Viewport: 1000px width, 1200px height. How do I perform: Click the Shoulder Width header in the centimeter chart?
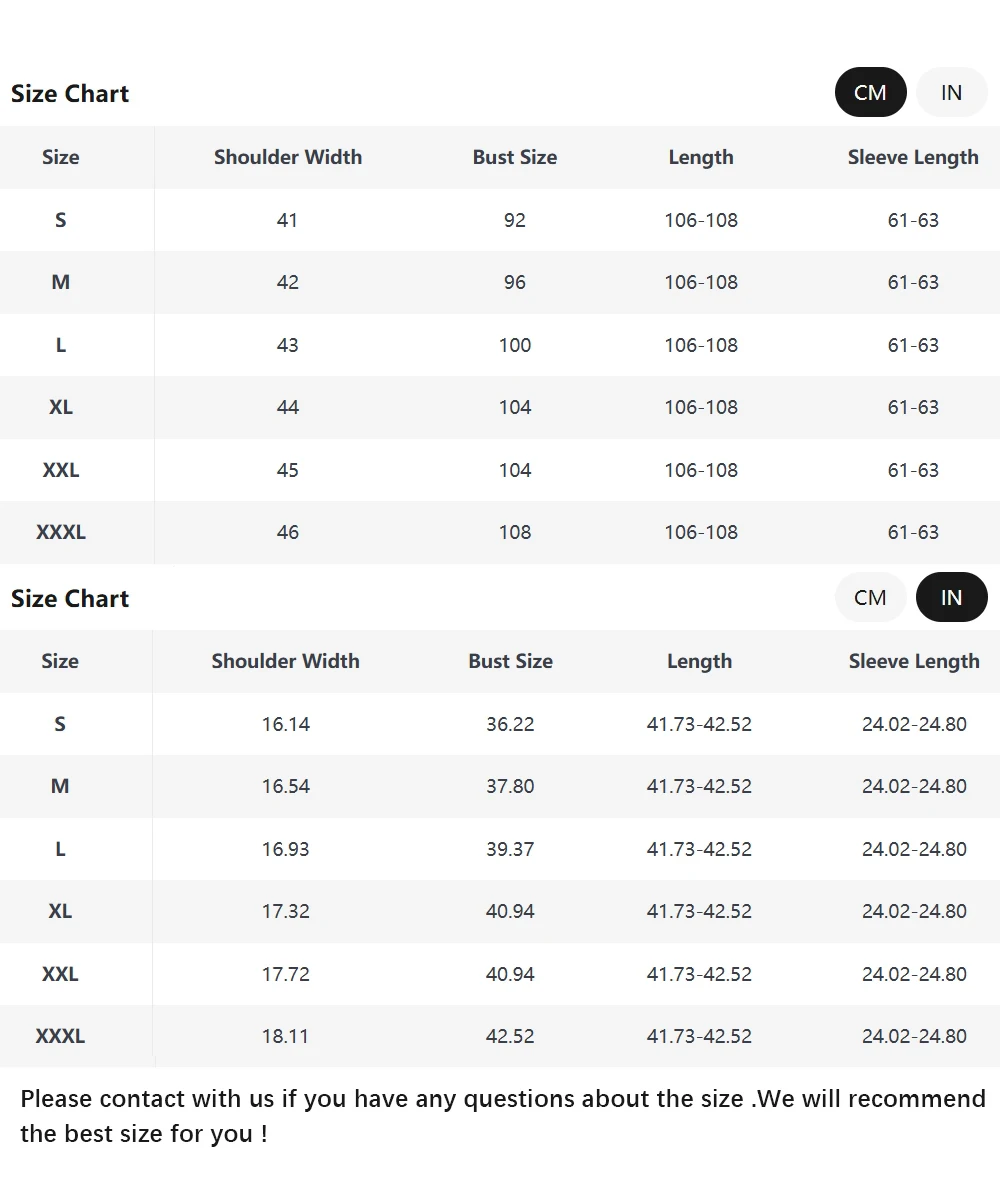click(288, 157)
